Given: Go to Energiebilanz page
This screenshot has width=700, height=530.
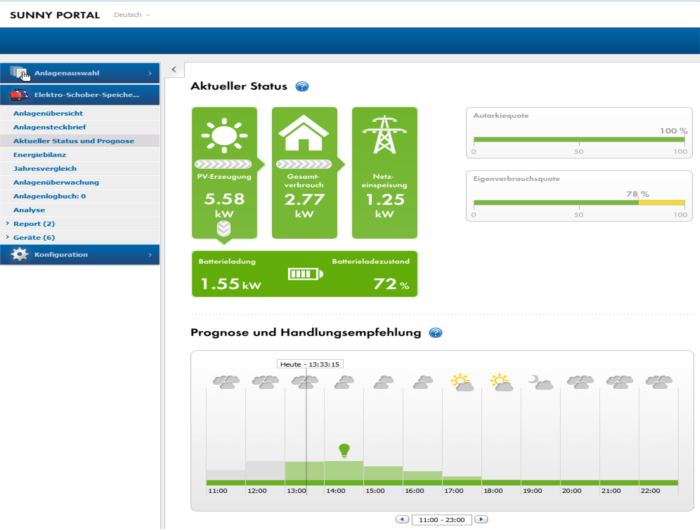Looking at the screenshot, I should coord(41,155).
